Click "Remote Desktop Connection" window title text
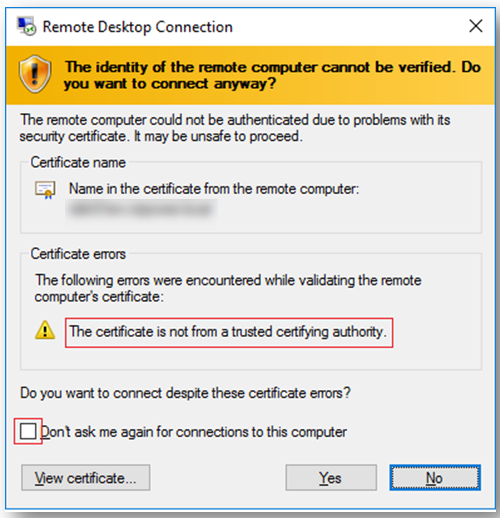The width and height of the screenshot is (500, 518). pos(138,27)
